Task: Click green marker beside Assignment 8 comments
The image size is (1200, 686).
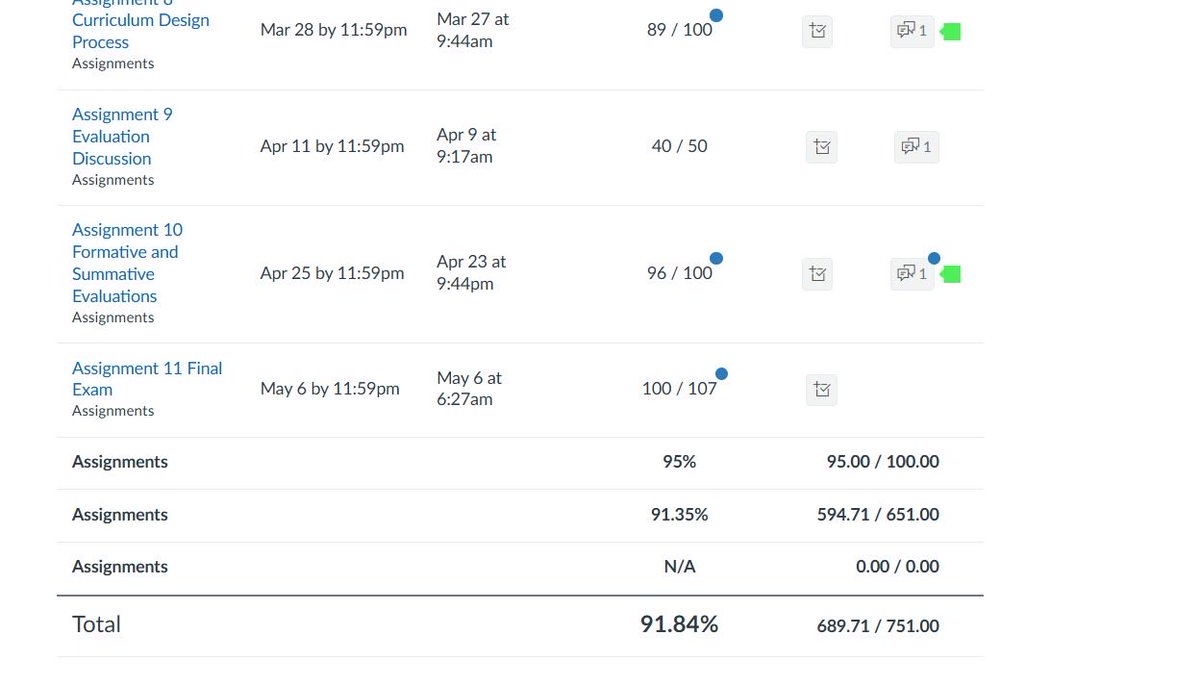Action: 951,32
